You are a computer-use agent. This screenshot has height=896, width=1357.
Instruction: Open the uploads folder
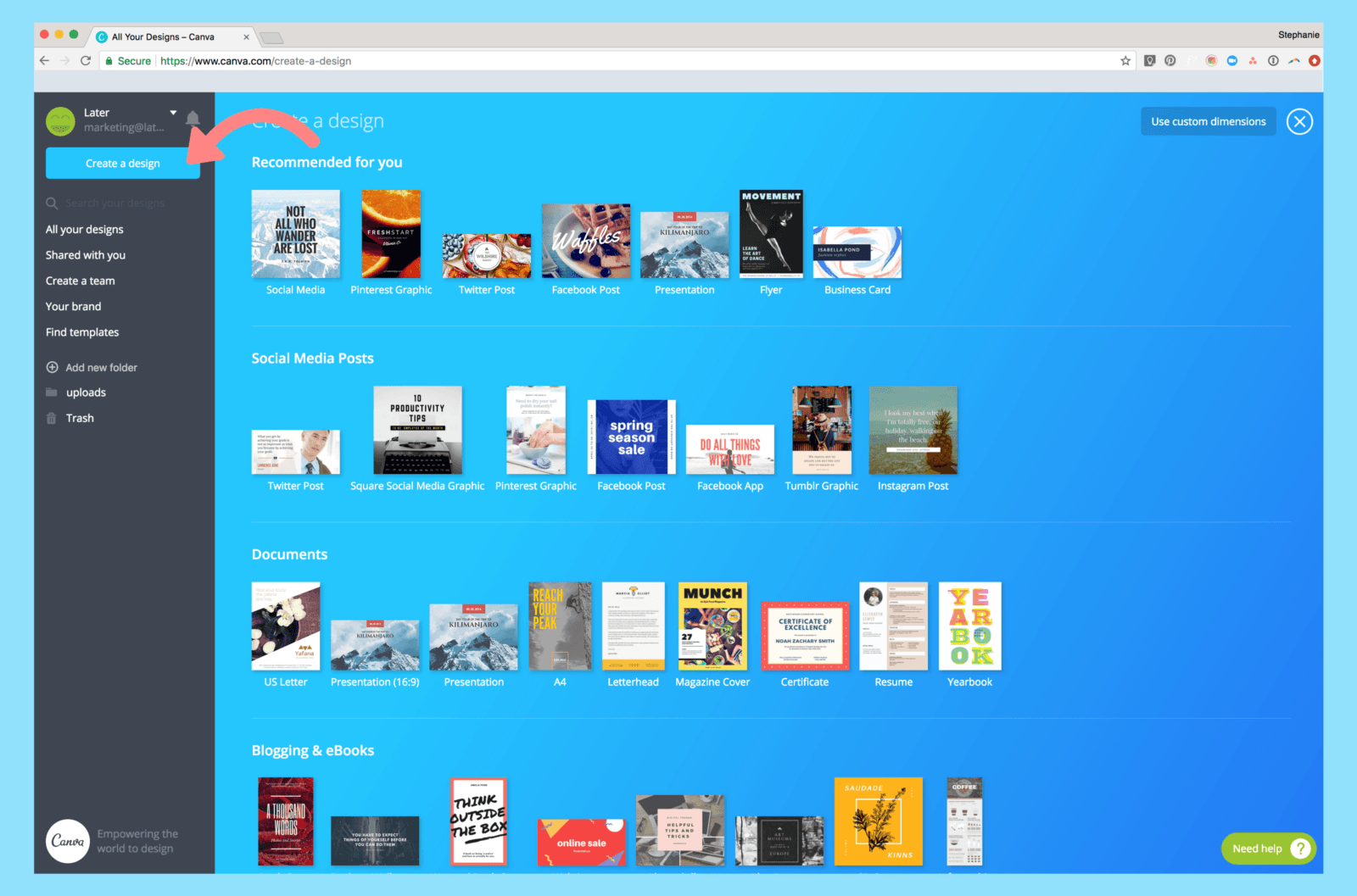point(86,392)
